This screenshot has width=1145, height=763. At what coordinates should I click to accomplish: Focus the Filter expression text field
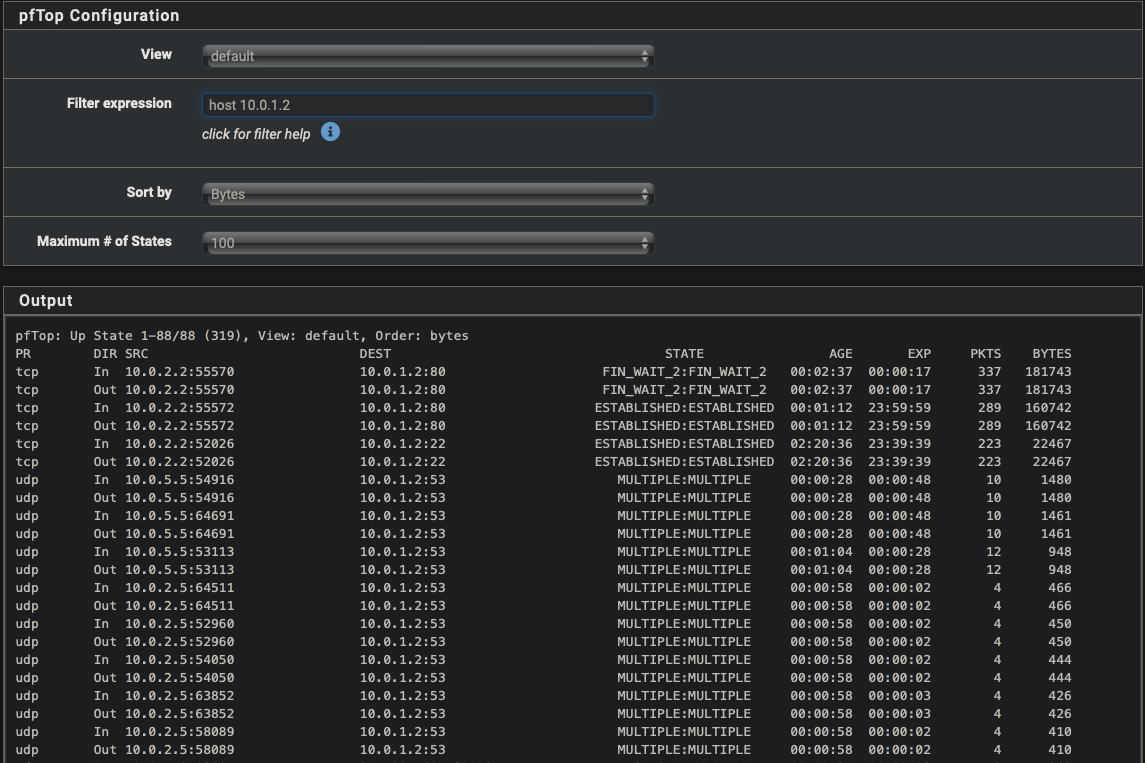pyautogui.click(x=428, y=105)
